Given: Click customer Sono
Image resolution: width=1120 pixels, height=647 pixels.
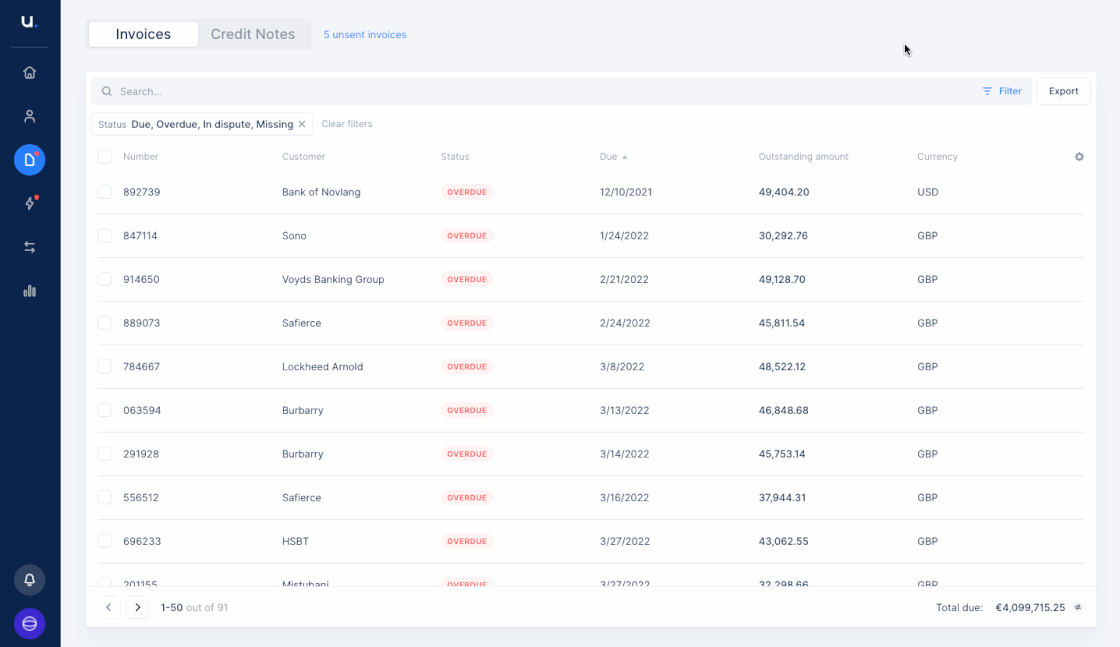Looking at the screenshot, I should pyautogui.click(x=294, y=236).
